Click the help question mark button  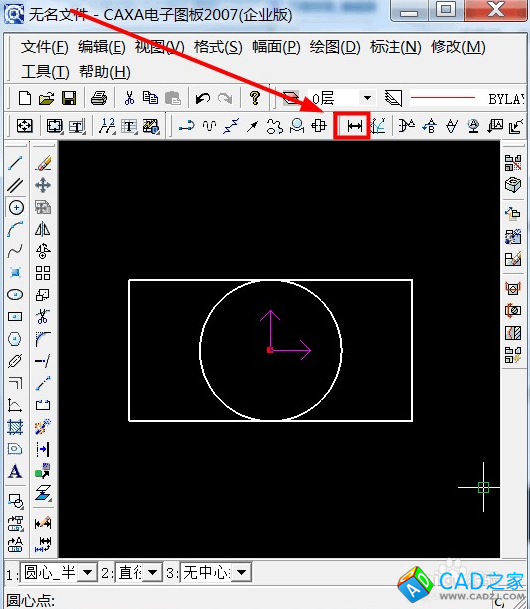click(x=255, y=98)
